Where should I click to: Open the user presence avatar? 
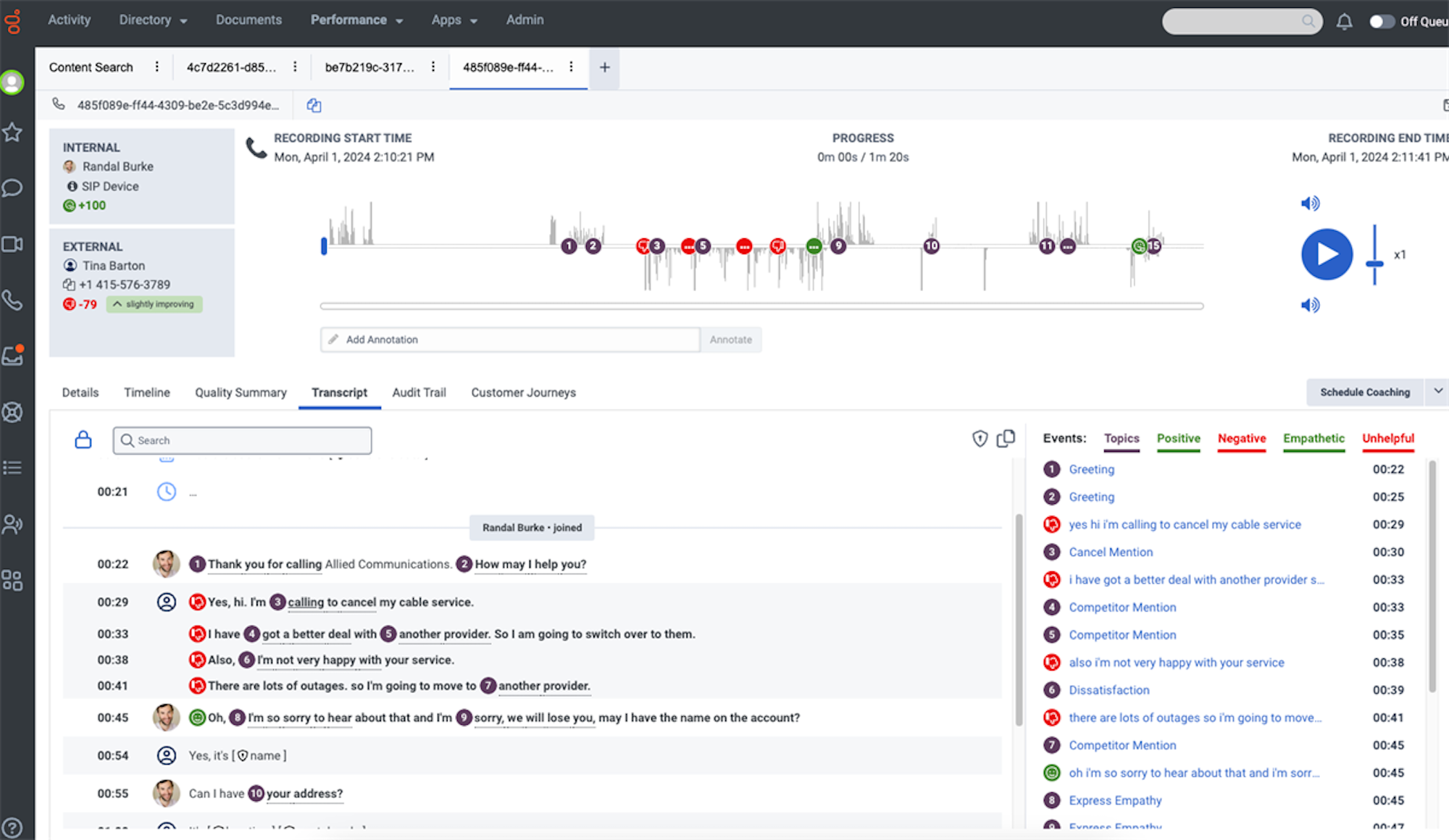pos(12,83)
